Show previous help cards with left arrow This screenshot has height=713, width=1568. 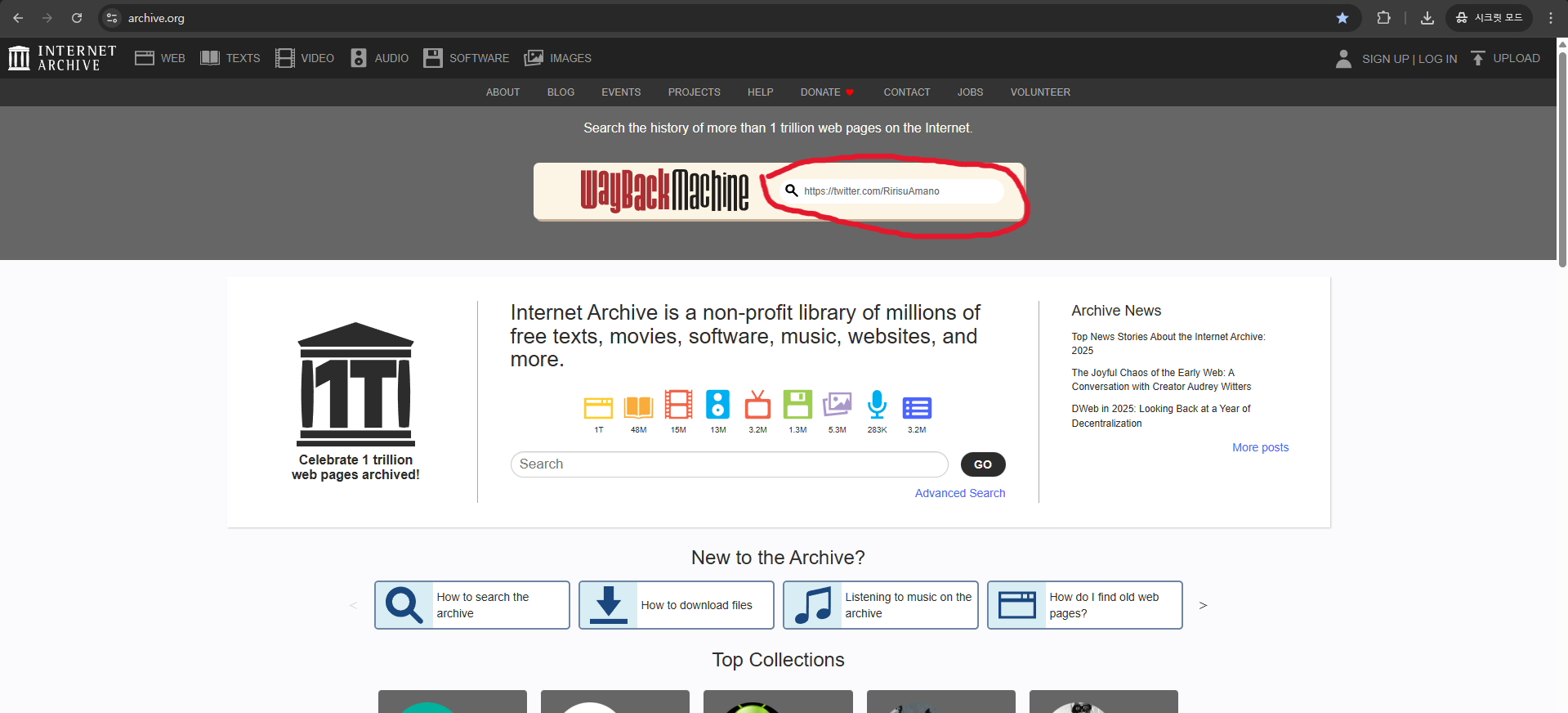353,606
